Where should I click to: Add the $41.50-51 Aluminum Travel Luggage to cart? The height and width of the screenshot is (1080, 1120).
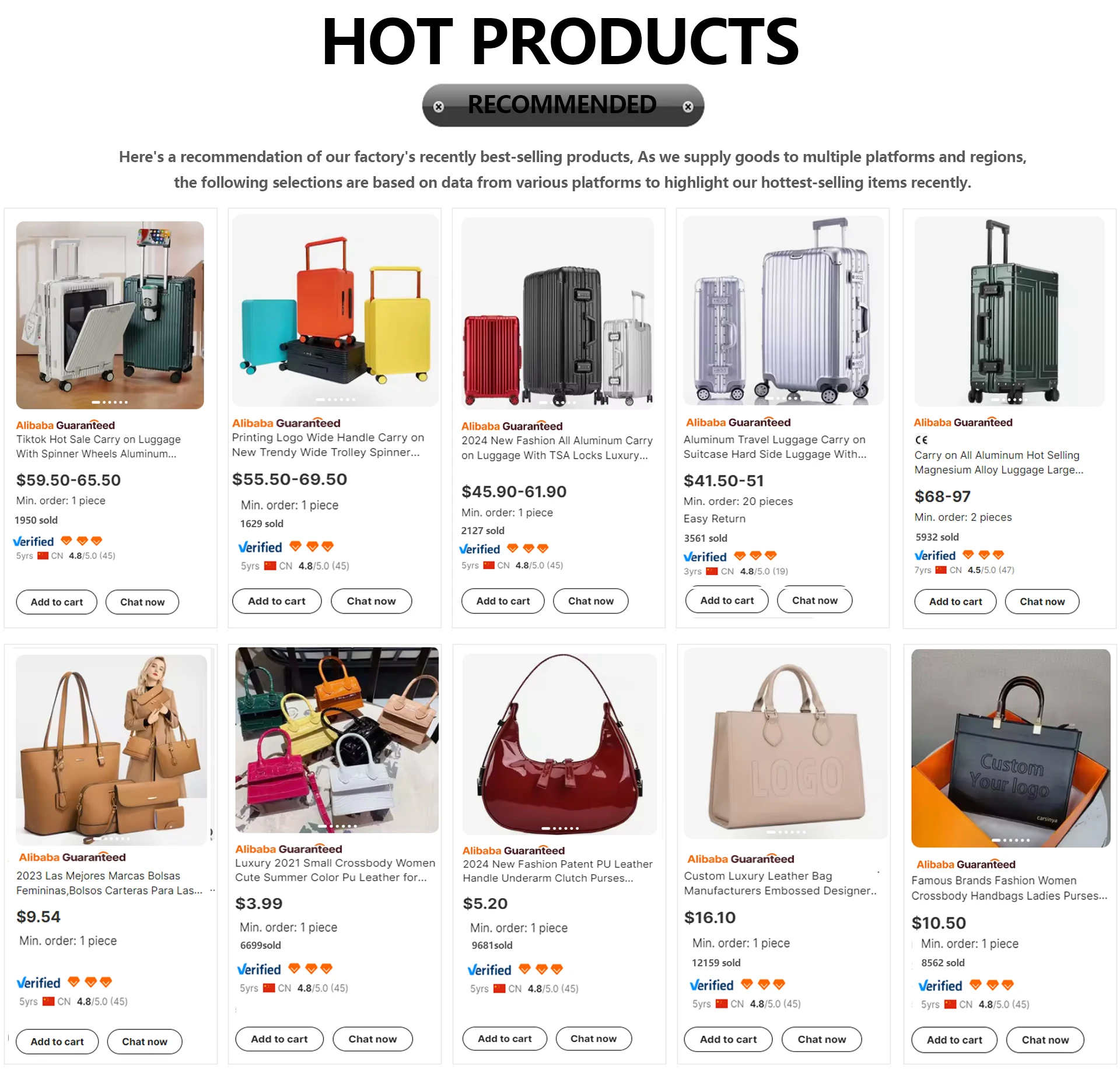(726, 601)
